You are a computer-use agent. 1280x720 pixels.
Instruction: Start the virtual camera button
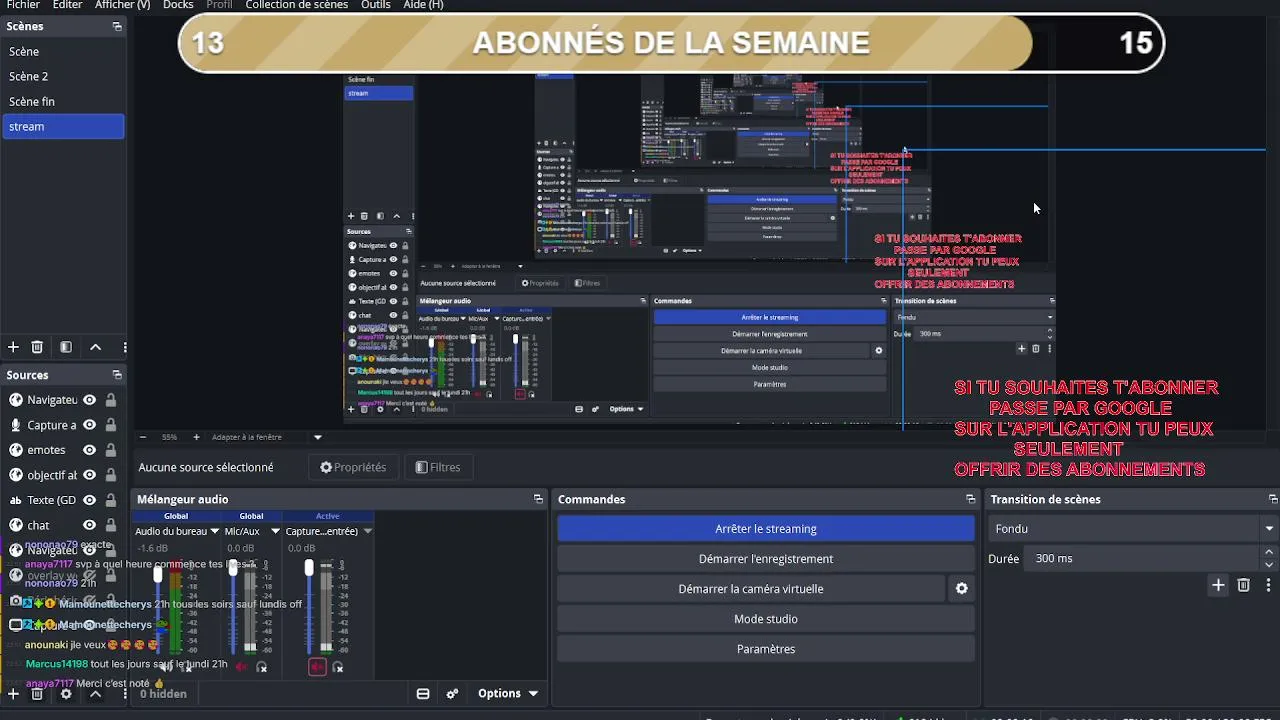coord(751,589)
